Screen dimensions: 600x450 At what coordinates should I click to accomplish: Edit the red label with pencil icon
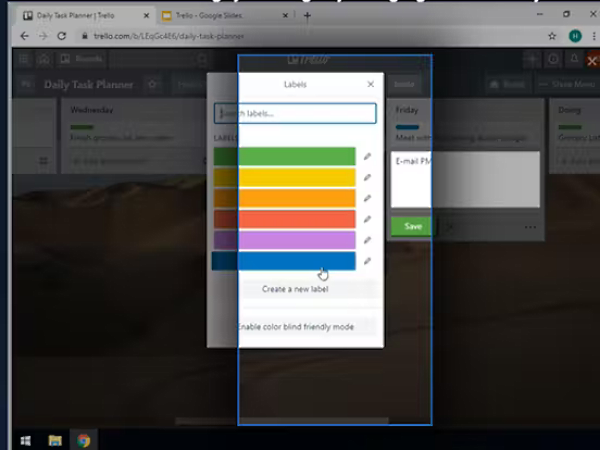pos(367,219)
